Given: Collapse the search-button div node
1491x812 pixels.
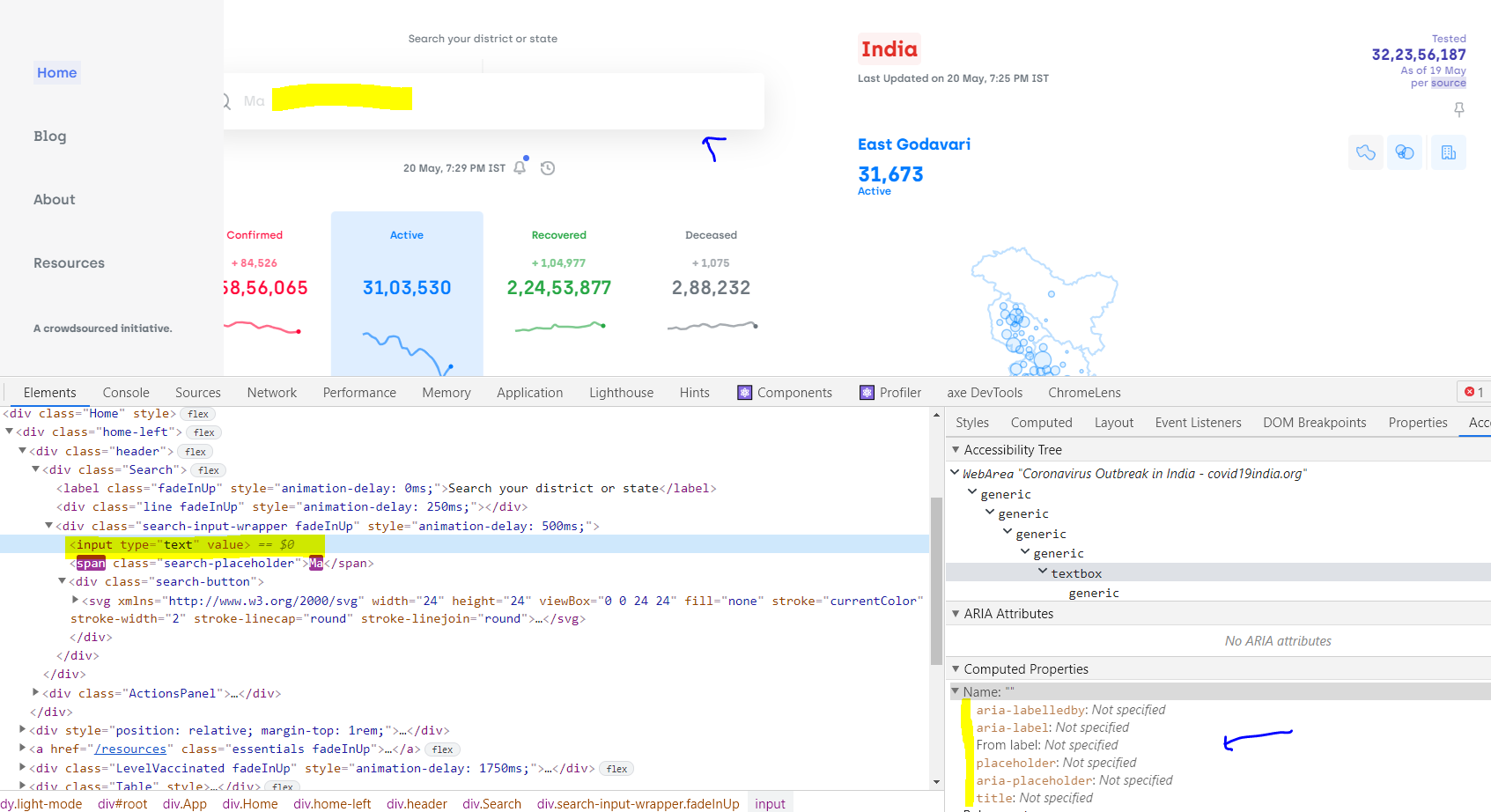Looking at the screenshot, I should [63, 580].
